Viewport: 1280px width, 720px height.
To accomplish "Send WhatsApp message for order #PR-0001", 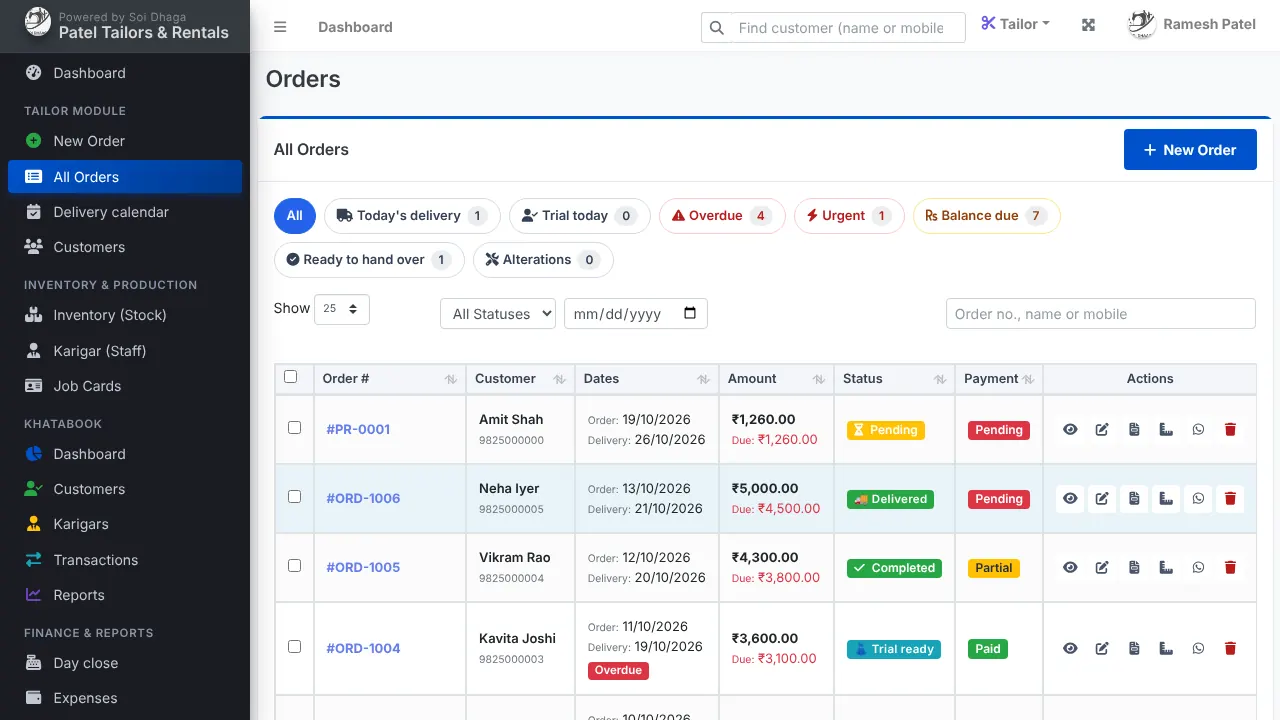I will [x=1198, y=430].
